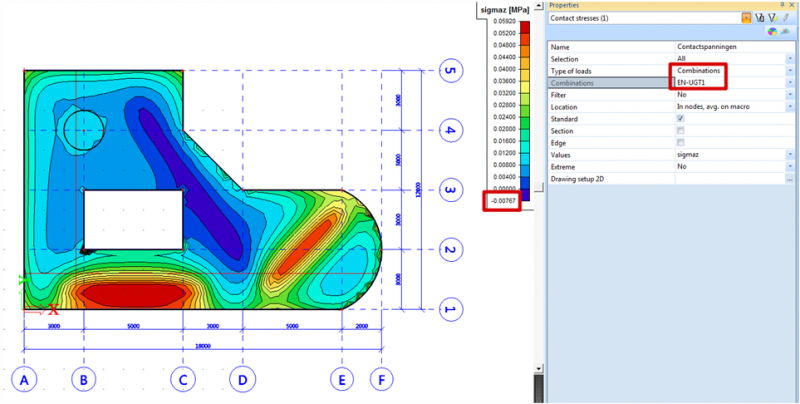Open the Location dropdown arrow
800x404 pixels.
[789, 106]
